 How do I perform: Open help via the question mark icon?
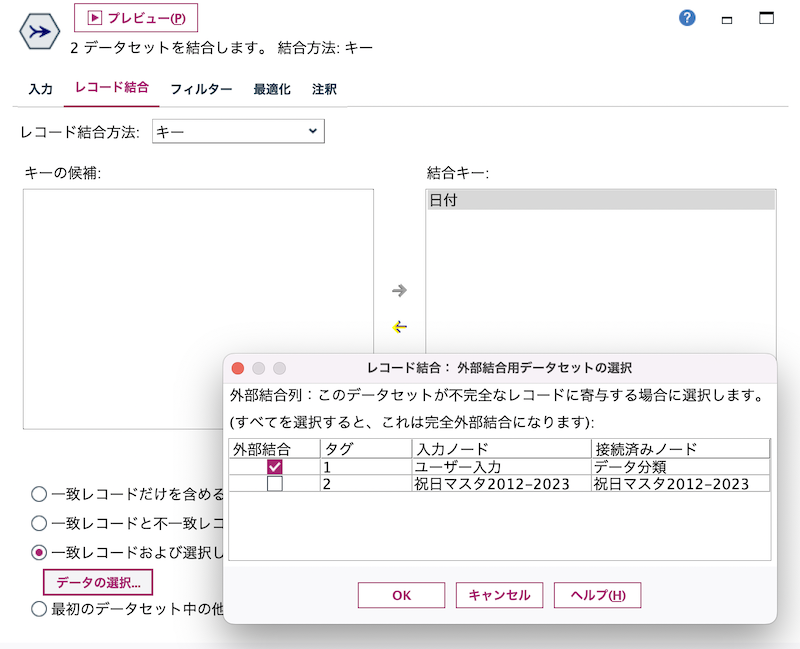[x=686, y=17]
